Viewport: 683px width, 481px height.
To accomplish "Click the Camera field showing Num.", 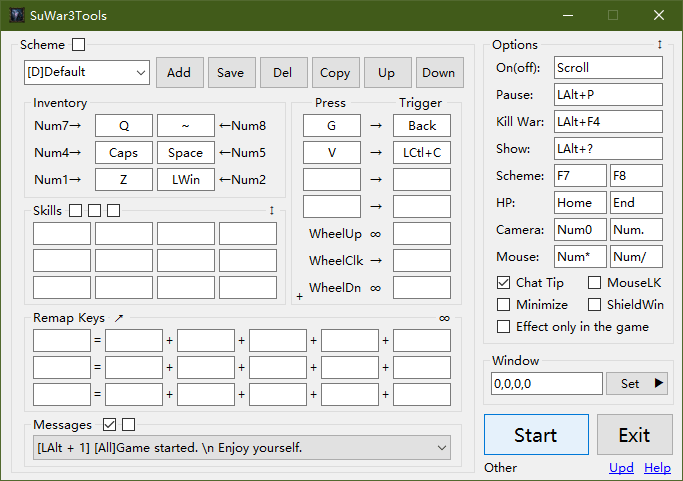I will coord(636,230).
